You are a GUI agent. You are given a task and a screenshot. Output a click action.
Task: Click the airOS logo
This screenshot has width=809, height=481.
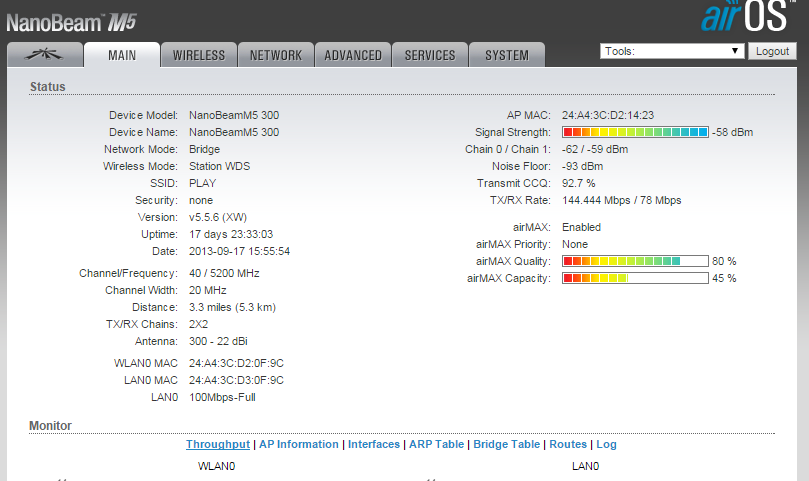point(746,17)
